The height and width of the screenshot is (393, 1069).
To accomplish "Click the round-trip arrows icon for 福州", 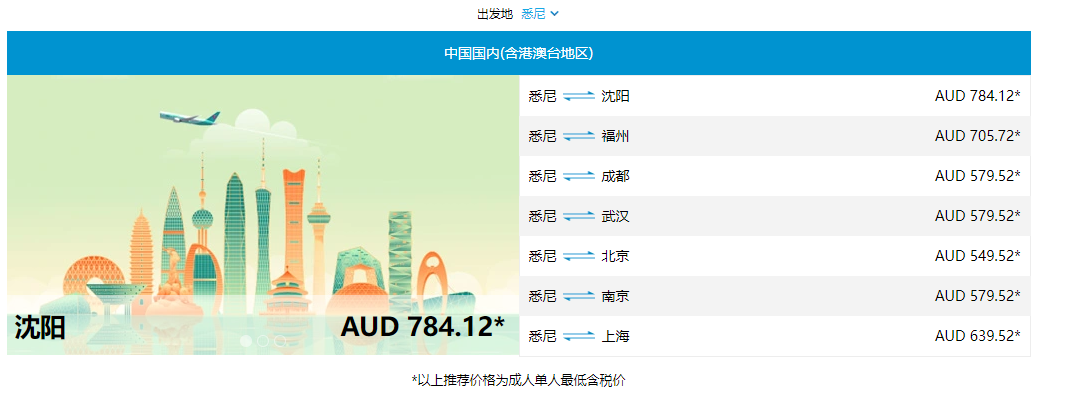I will [579, 136].
